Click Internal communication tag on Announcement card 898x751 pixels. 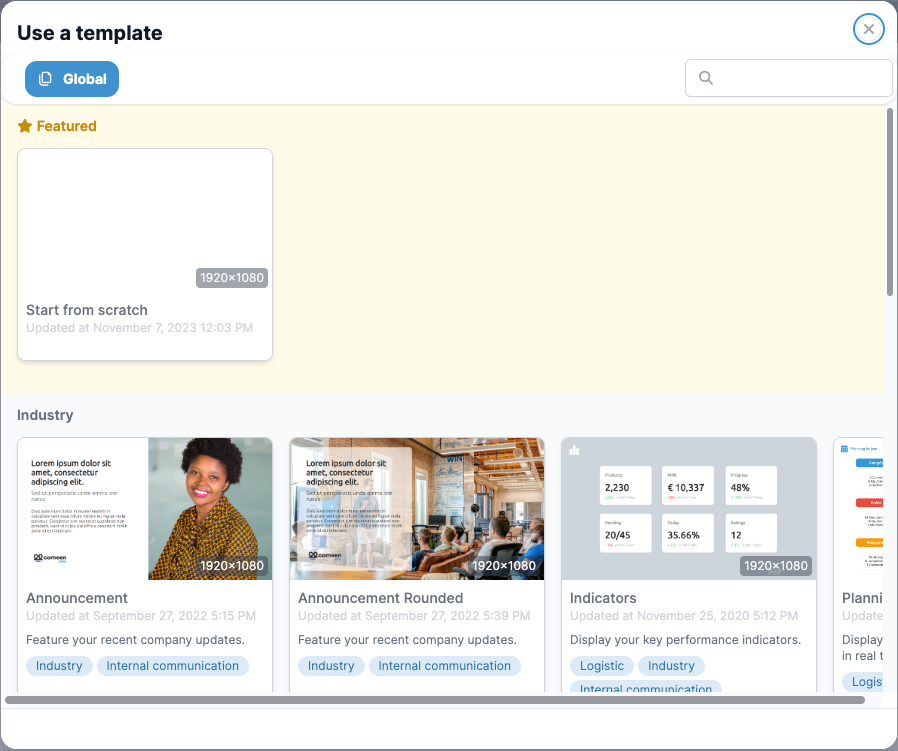coord(172,666)
